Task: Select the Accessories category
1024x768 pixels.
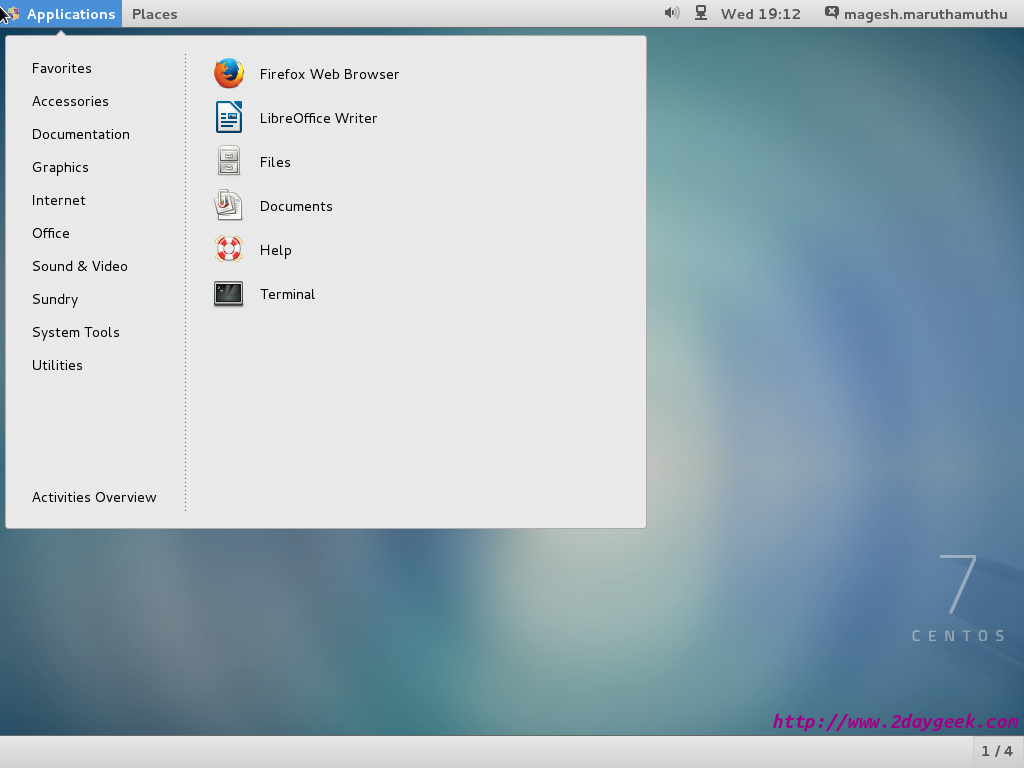Action: click(71, 101)
